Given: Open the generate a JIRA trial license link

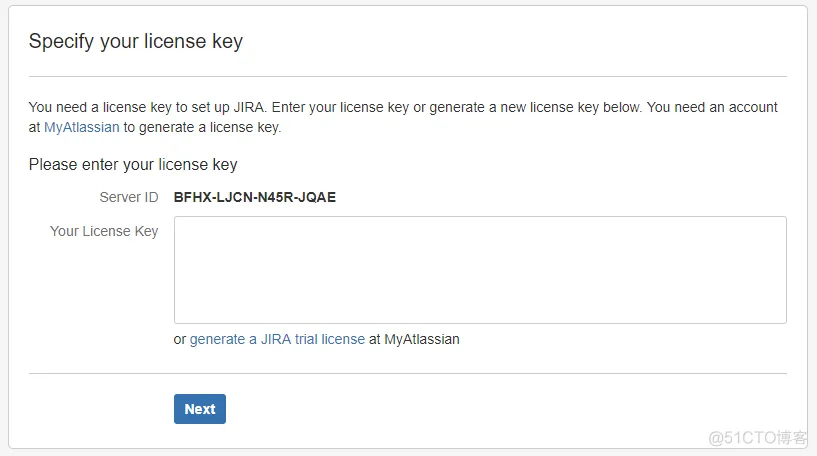Looking at the screenshot, I should [x=277, y=339].
